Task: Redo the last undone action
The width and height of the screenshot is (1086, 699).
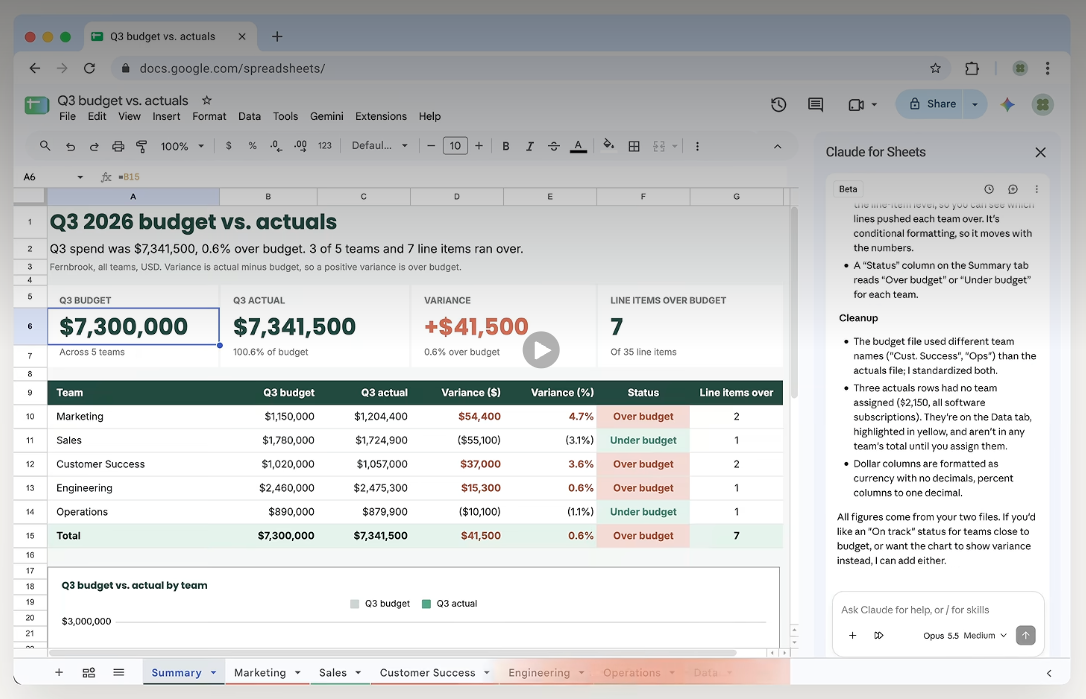Action: click(x=94, y=146)
